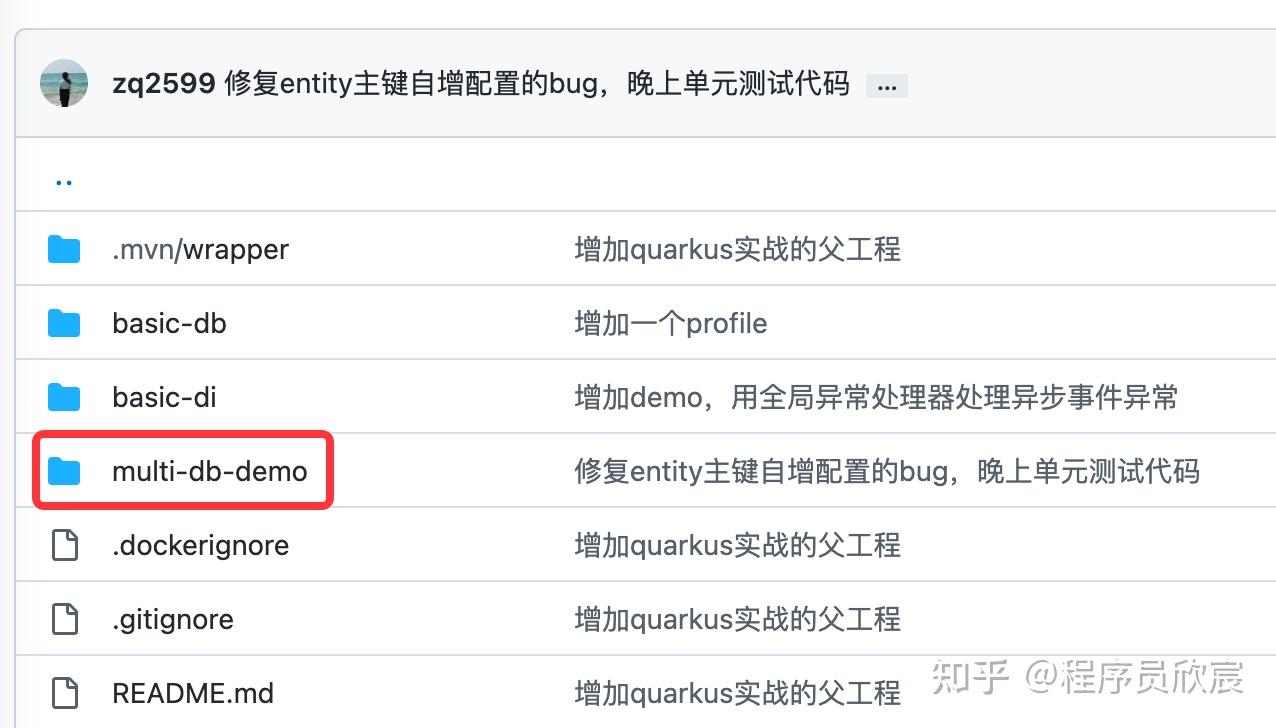This screenshot has height=728, width=1276.
Task: Click the .dockerignore file icon
Action: [64, 545]
